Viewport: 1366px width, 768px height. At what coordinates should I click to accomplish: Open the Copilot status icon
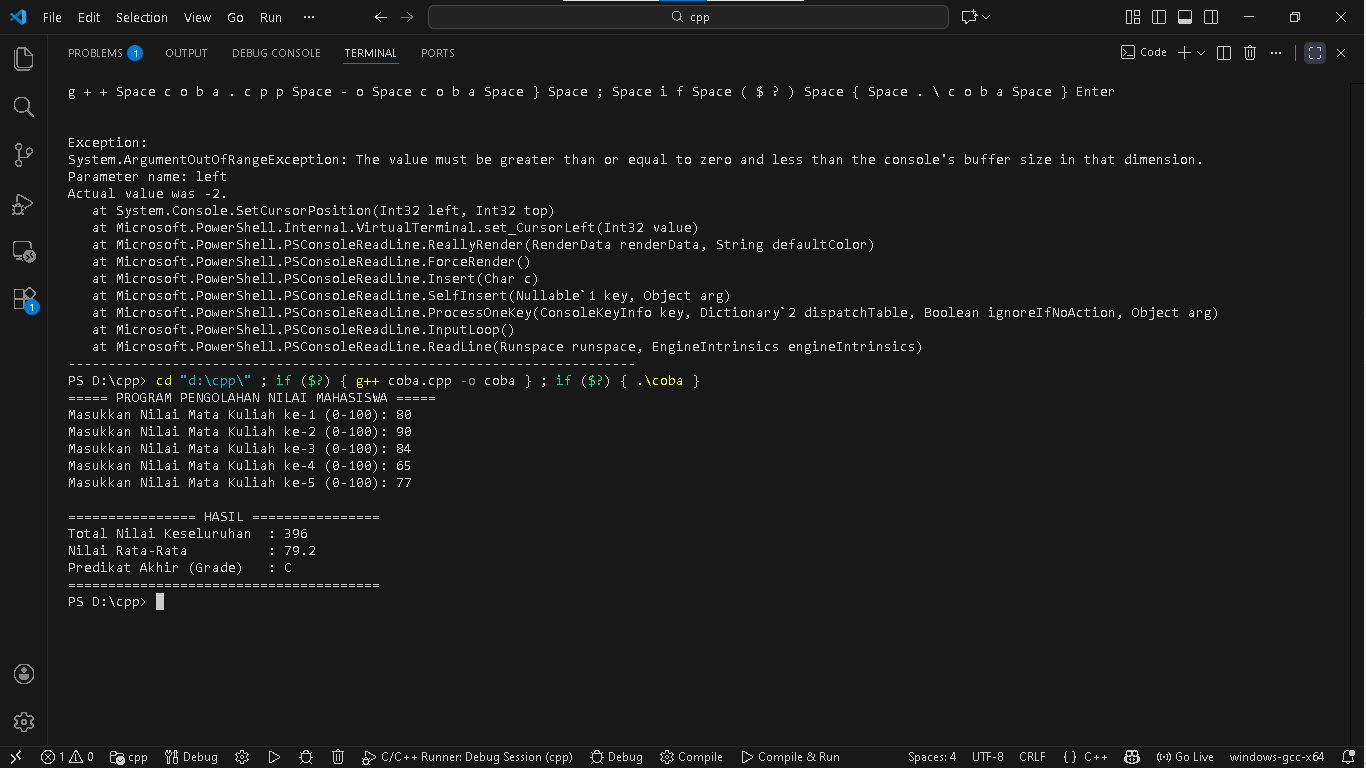point(1132,757)
